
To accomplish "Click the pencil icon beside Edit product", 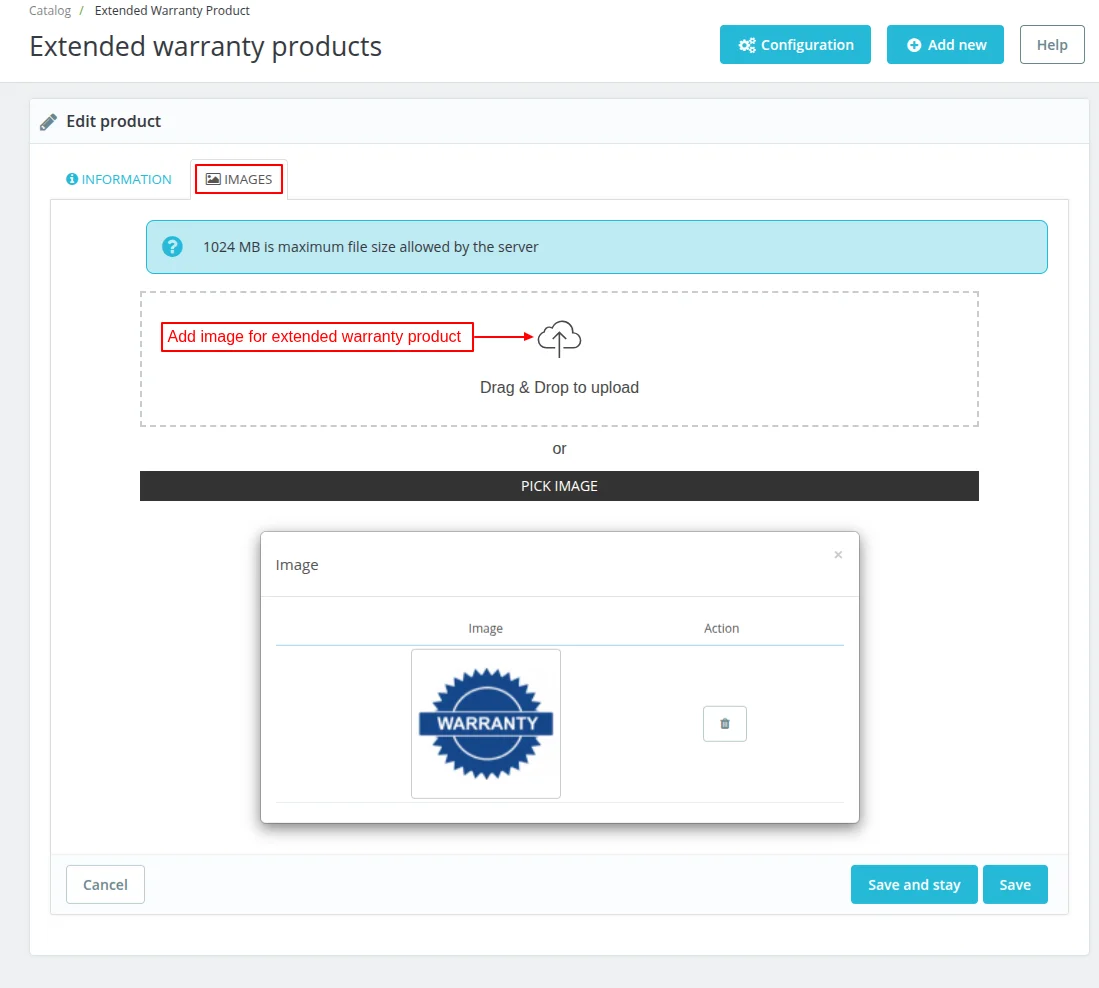I will pyautogui.click(x=48, y=120).
